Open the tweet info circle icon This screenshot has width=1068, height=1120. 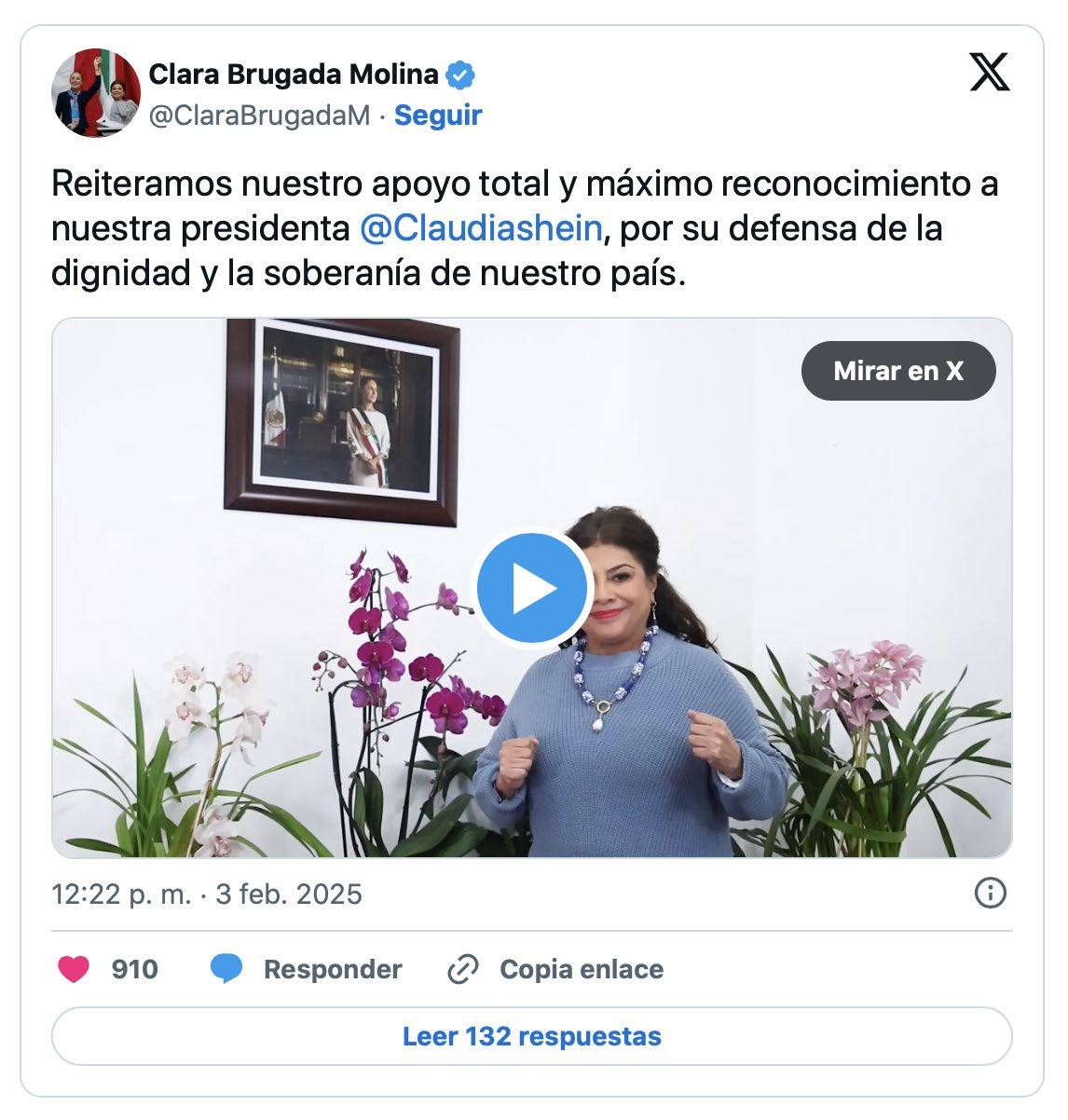(990, 894)
